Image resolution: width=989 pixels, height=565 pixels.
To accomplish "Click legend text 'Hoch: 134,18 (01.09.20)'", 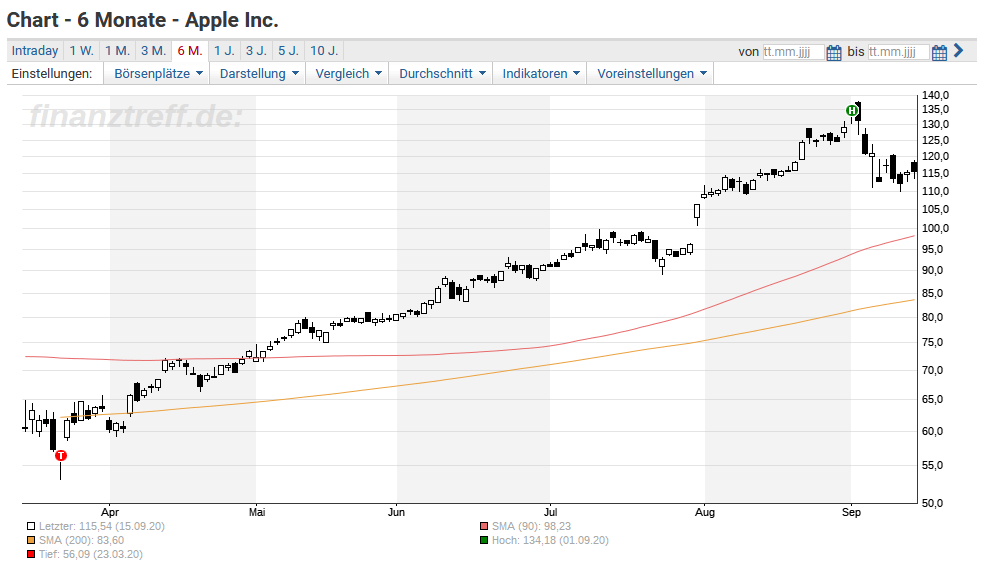I will (x=551, y=540).
